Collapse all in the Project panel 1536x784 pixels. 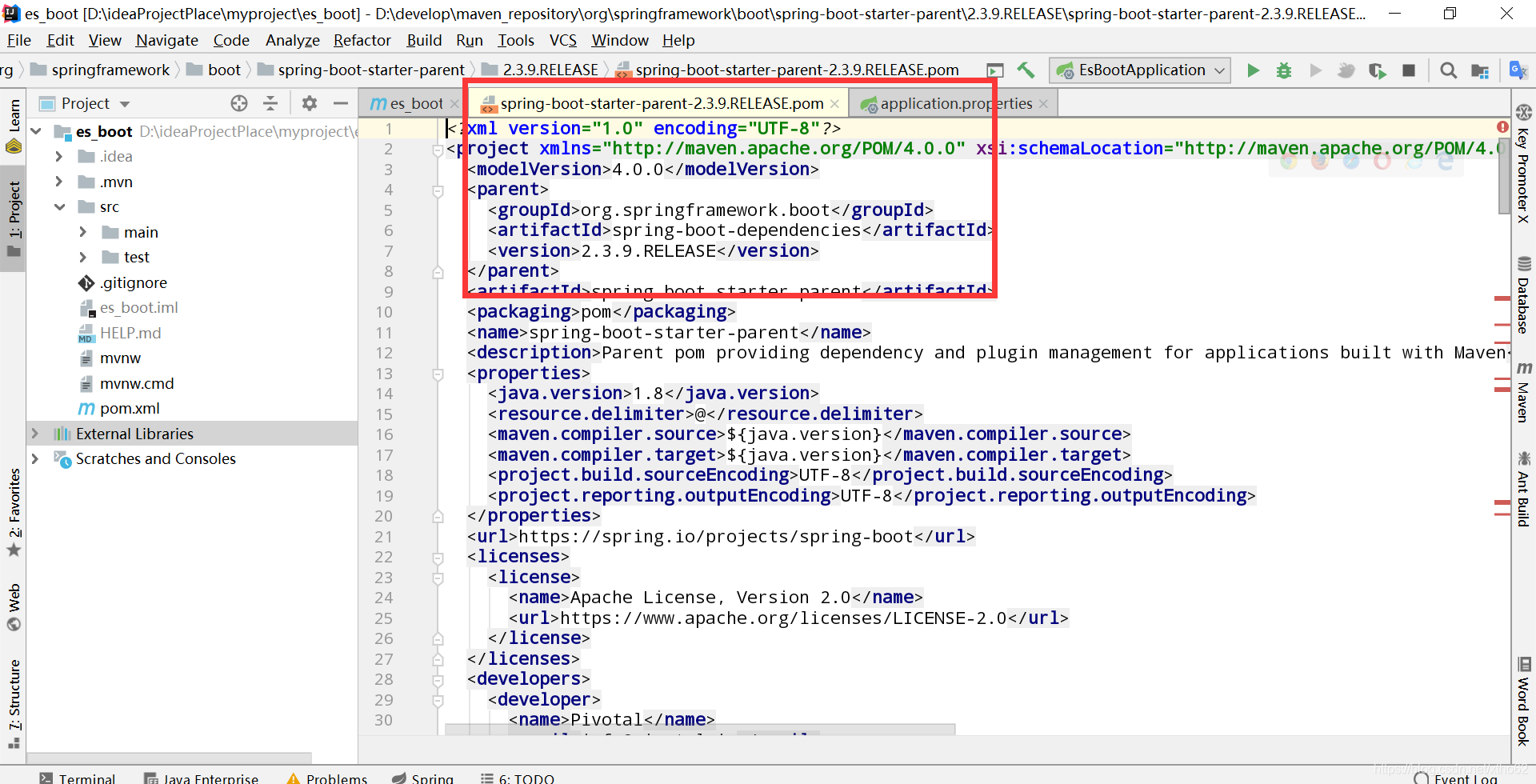click(270, 103)
